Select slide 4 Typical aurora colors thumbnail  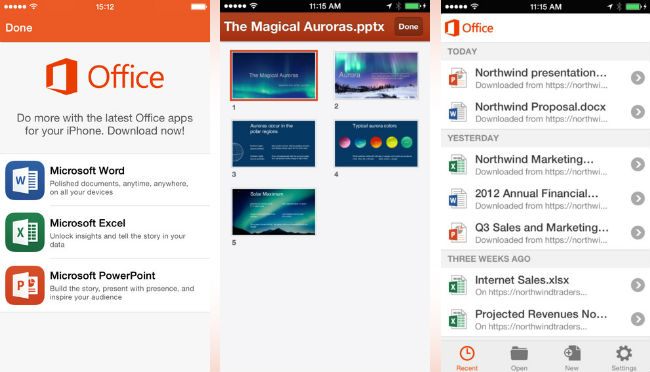(376, 143)
